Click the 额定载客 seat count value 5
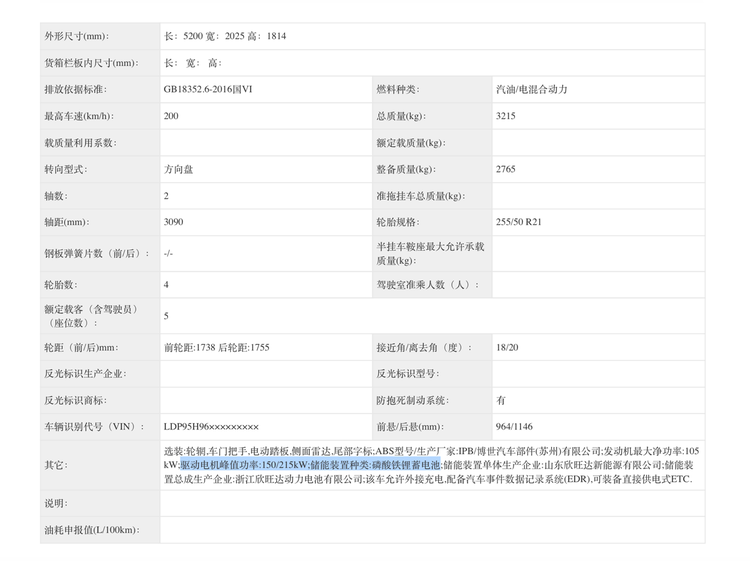This screenshot has height=561, width=750. pos(167,315)
